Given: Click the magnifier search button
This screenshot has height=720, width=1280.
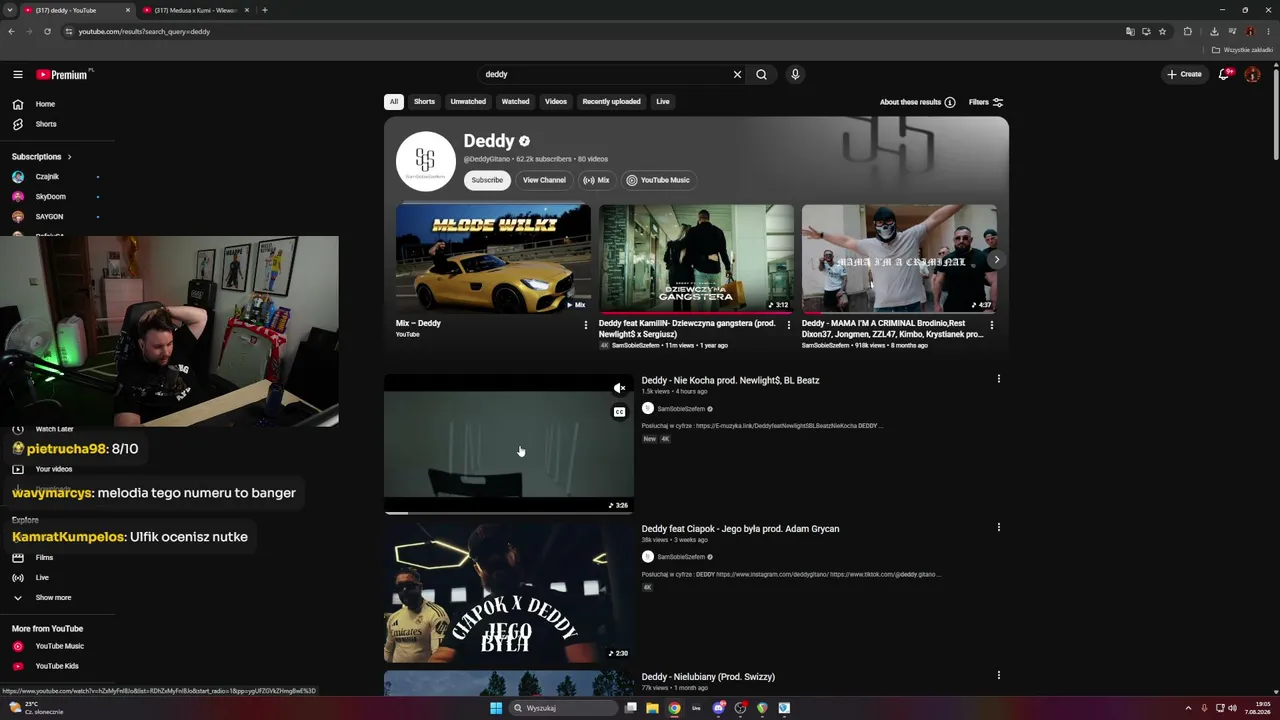Looking at the screenshot, I should 761,74.
